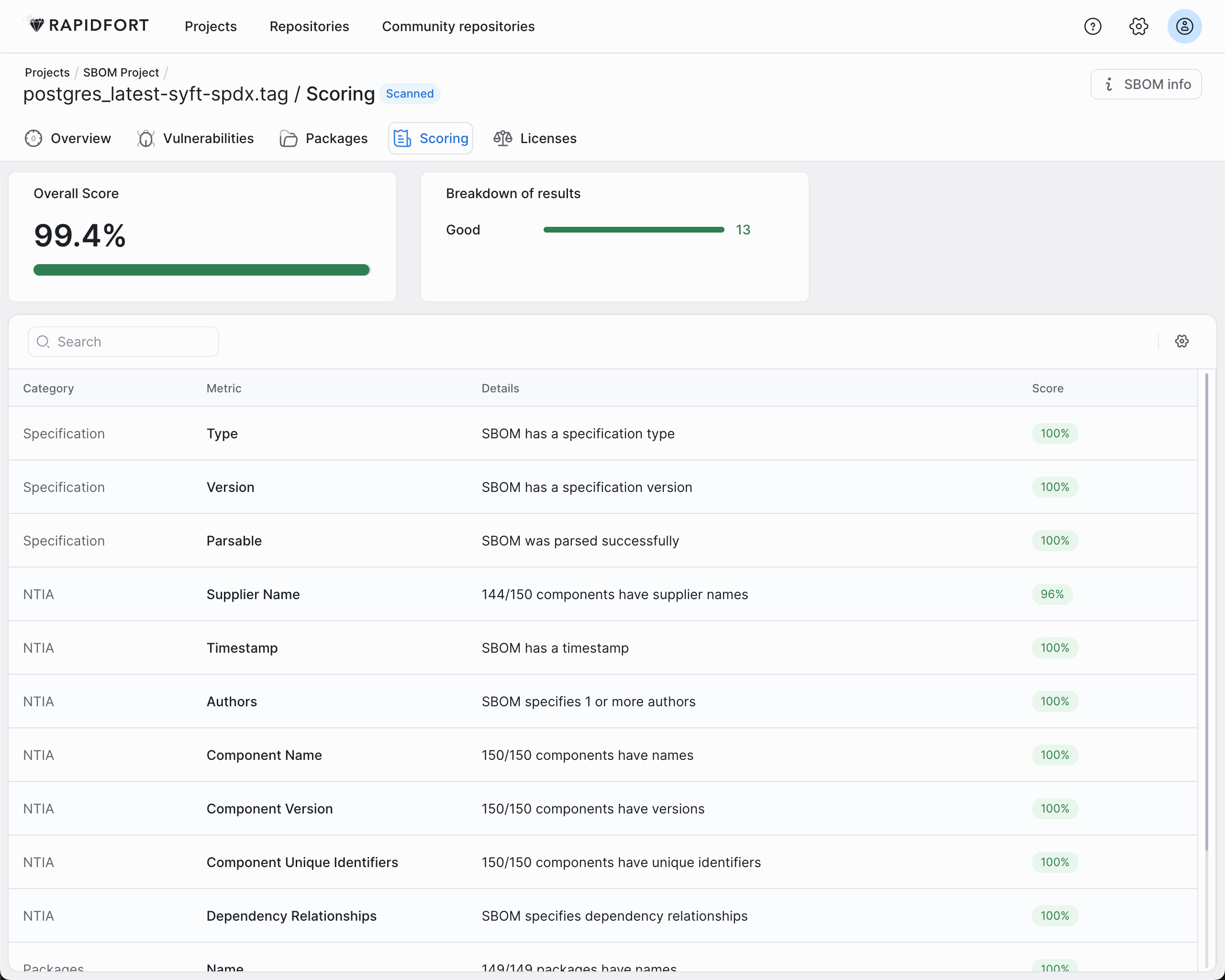Click the Scanned status badge

click(410, 94)
